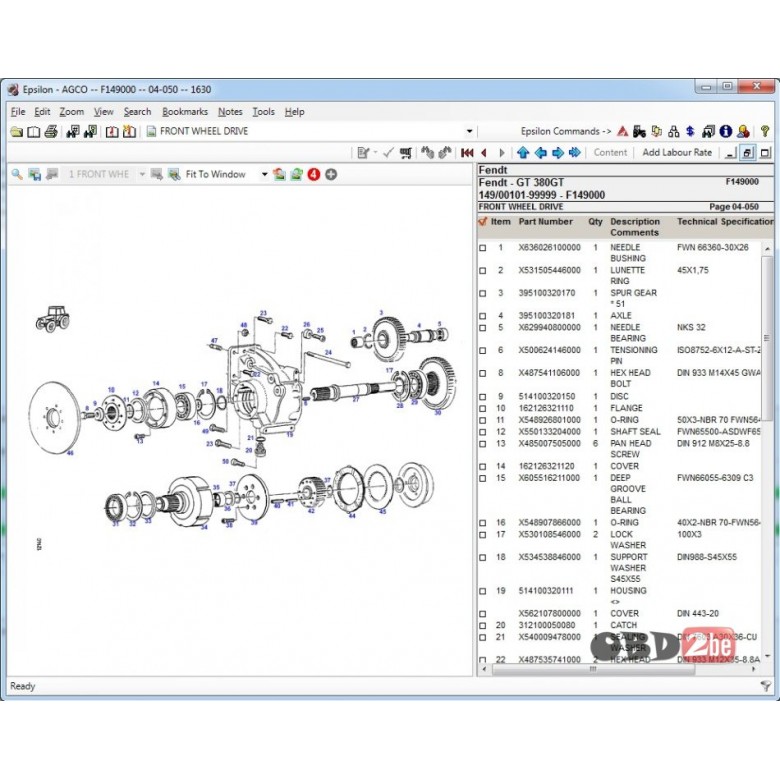Click the shopping cart icon
Image resolution: width=780 pixels, height=780 pixels.
(406, 153)
